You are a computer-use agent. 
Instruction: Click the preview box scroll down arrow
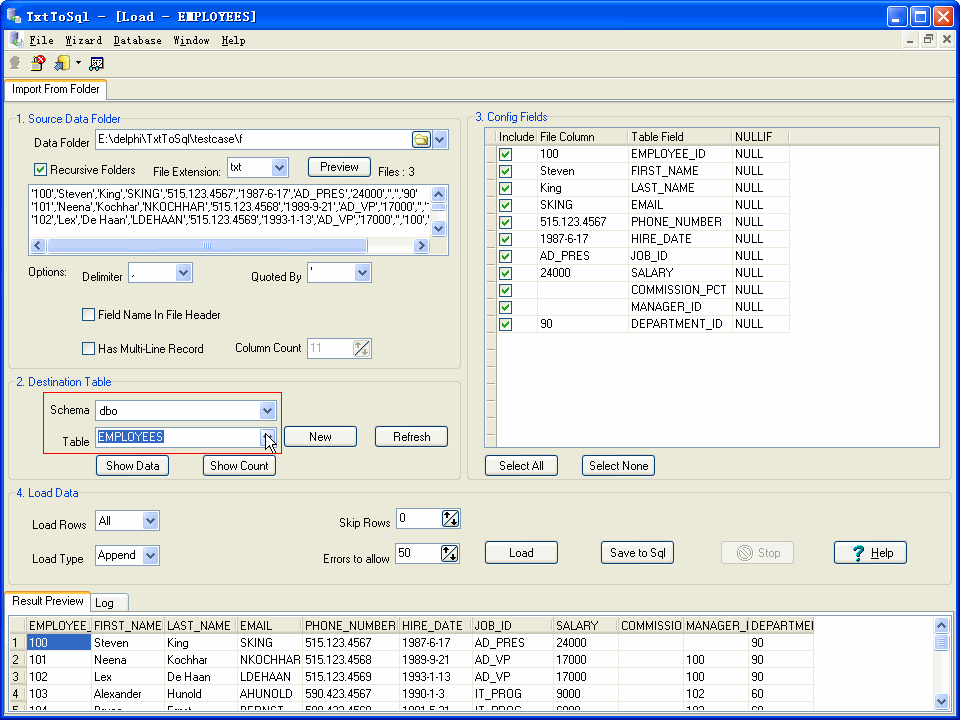[438, 228]
